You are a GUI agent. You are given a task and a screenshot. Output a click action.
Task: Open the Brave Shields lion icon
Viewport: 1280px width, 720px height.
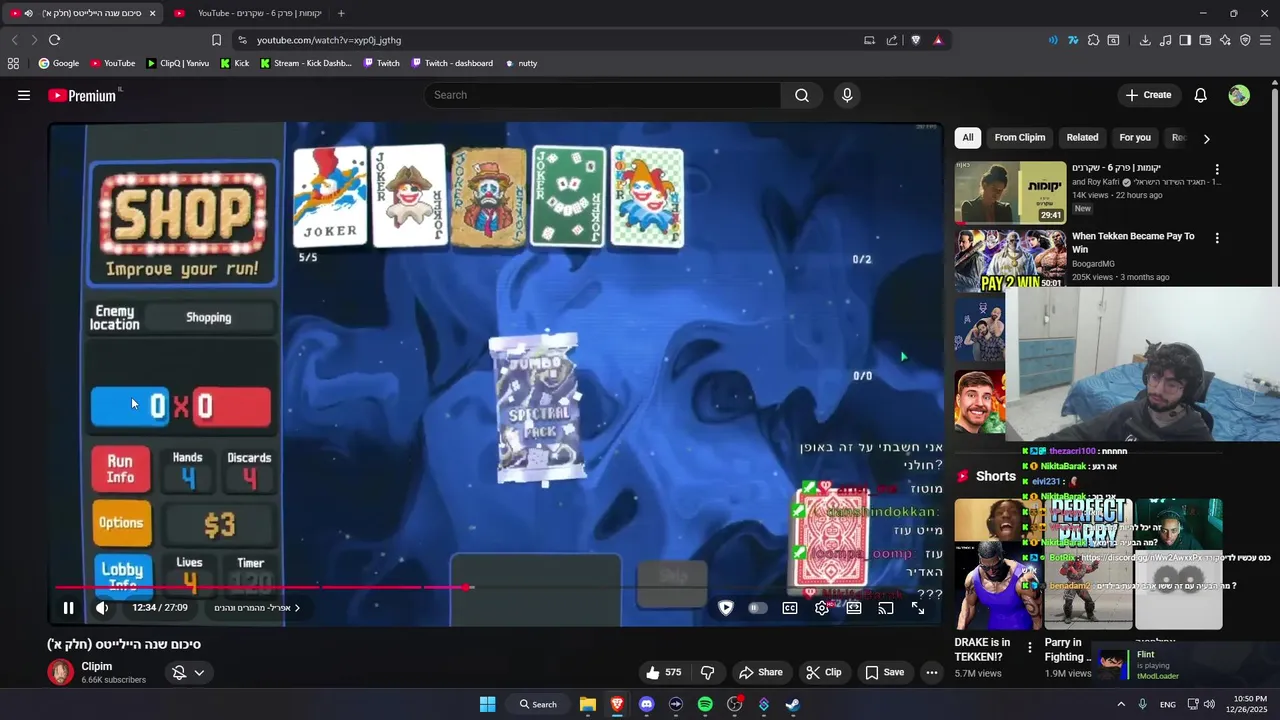click(915, 40)
